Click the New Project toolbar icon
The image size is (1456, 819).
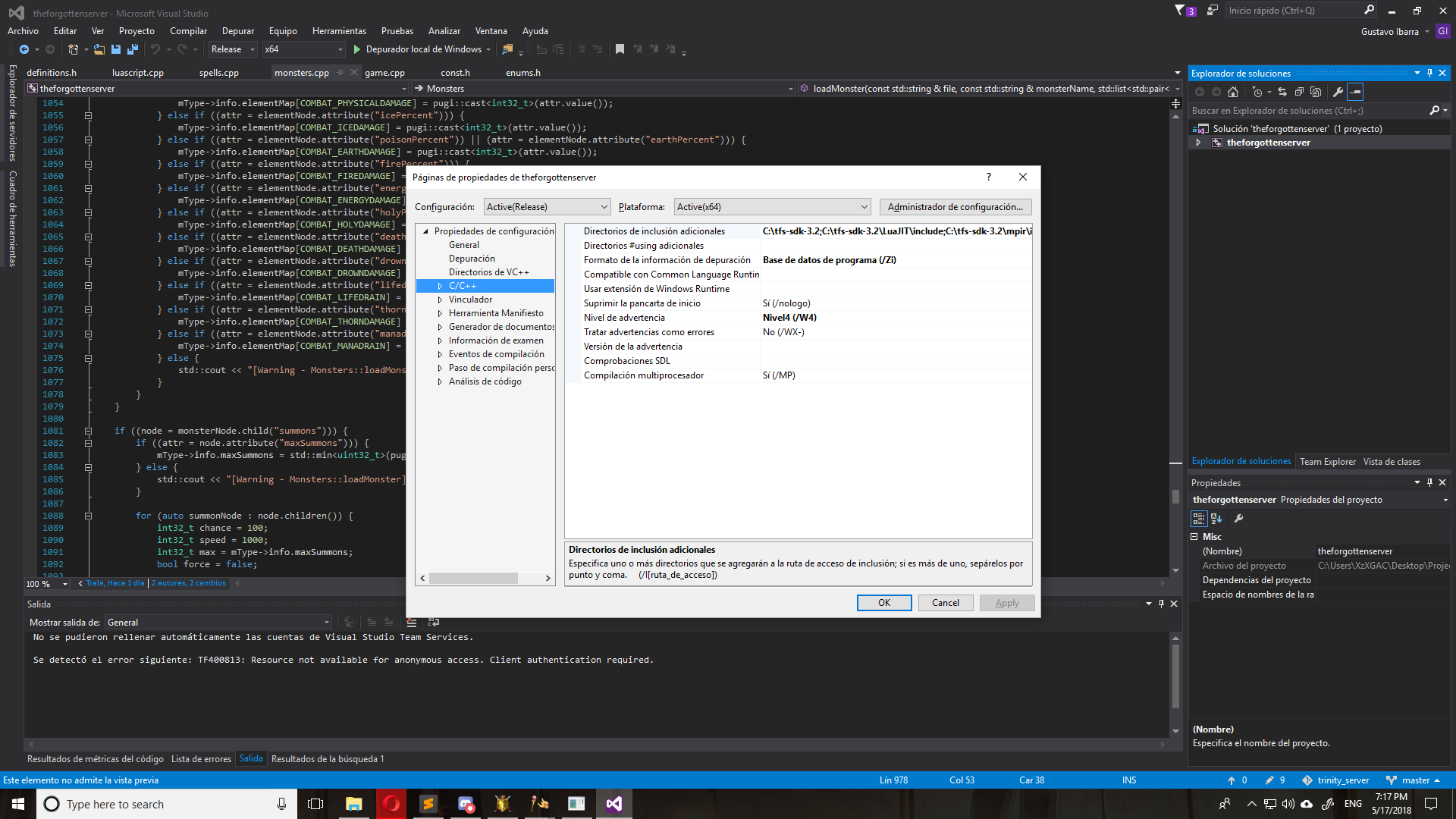[73, 49]
